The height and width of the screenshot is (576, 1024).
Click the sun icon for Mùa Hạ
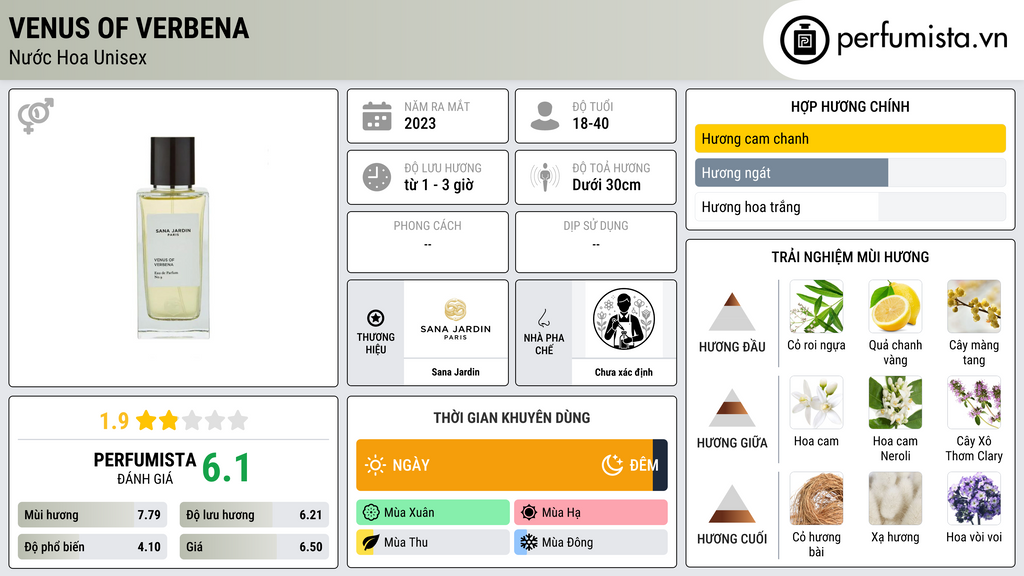pos(528,513)
